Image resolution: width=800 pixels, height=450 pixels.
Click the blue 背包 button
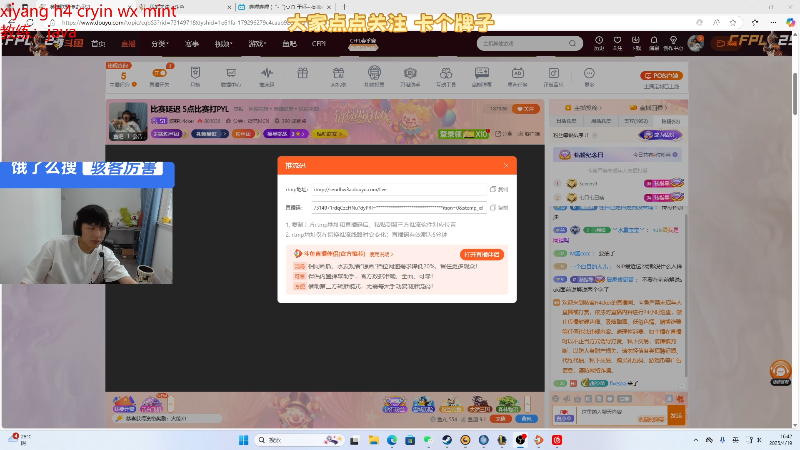pyautogui.click(x=526, y=419)
